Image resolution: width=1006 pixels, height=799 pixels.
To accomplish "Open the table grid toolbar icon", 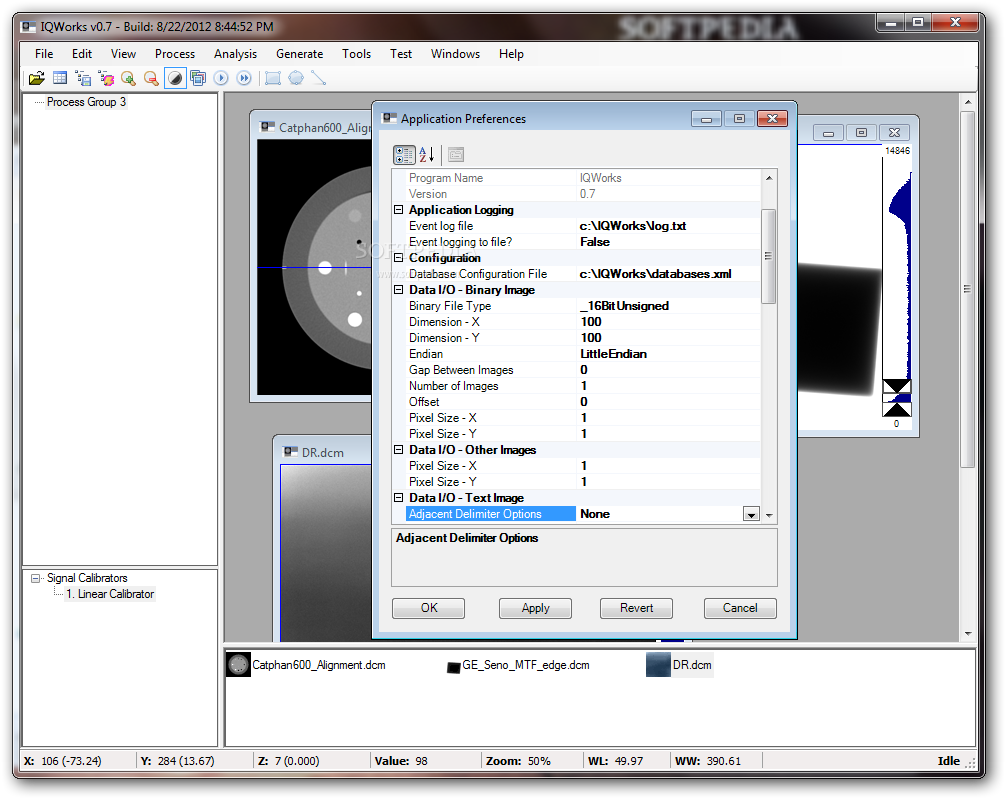I will [60, 78].
